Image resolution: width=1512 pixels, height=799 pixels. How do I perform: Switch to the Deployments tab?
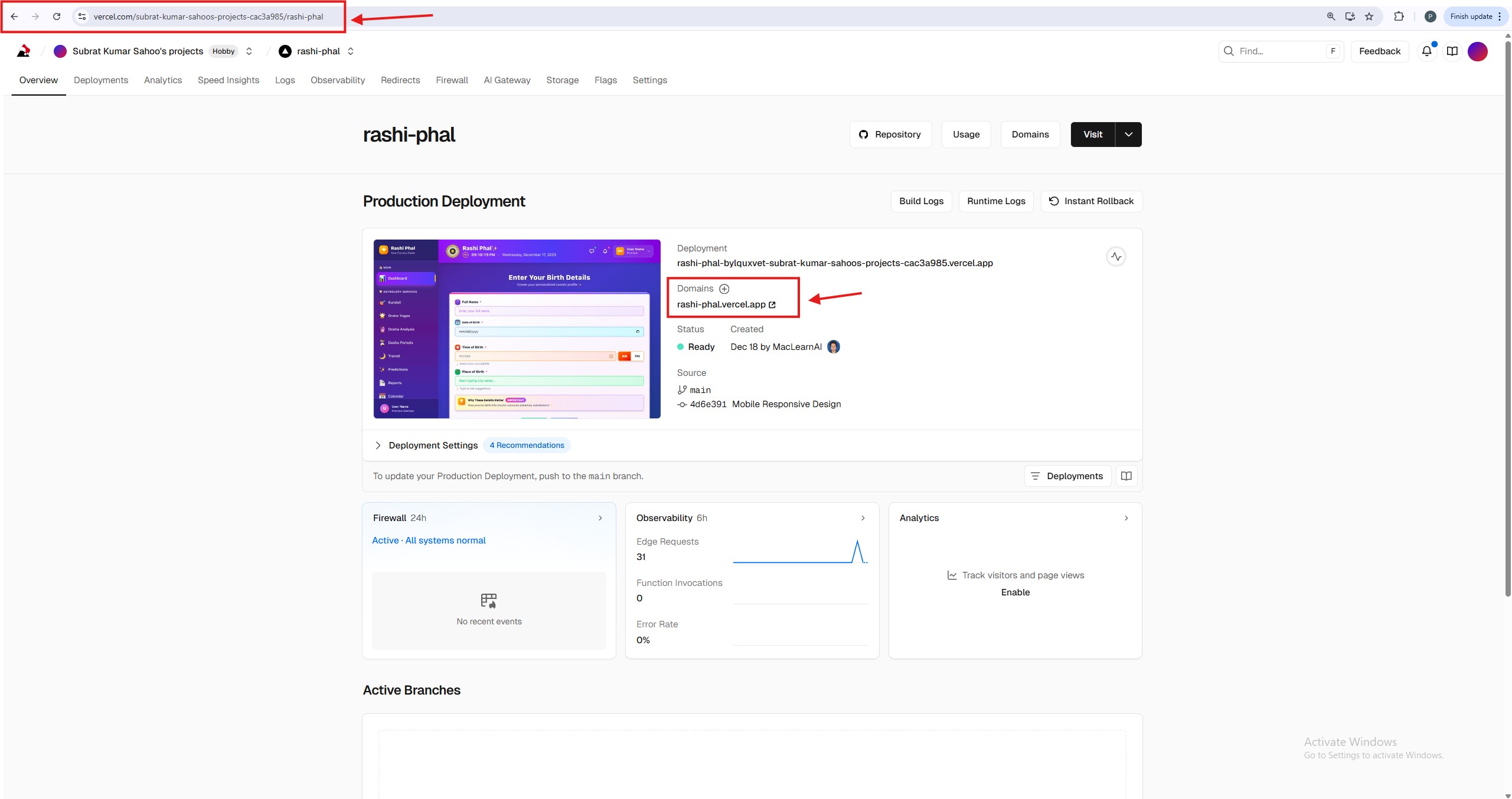pyautogui.click(x=100, y=80)
